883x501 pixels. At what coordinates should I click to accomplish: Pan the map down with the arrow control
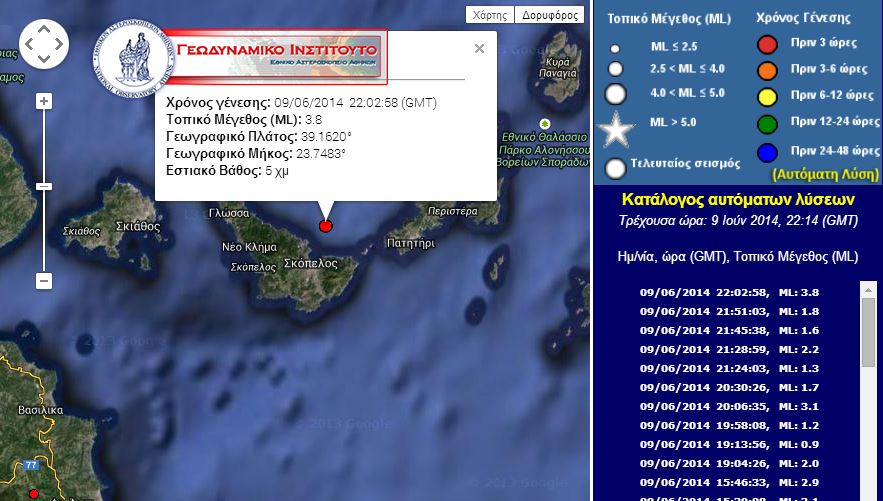coord(44,59)
